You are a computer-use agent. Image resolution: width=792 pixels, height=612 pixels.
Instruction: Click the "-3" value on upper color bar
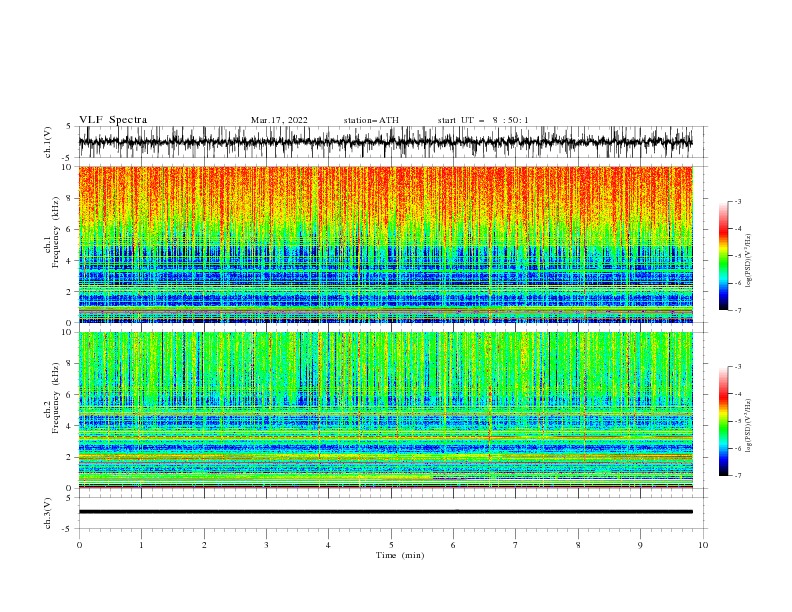point(738,201)
